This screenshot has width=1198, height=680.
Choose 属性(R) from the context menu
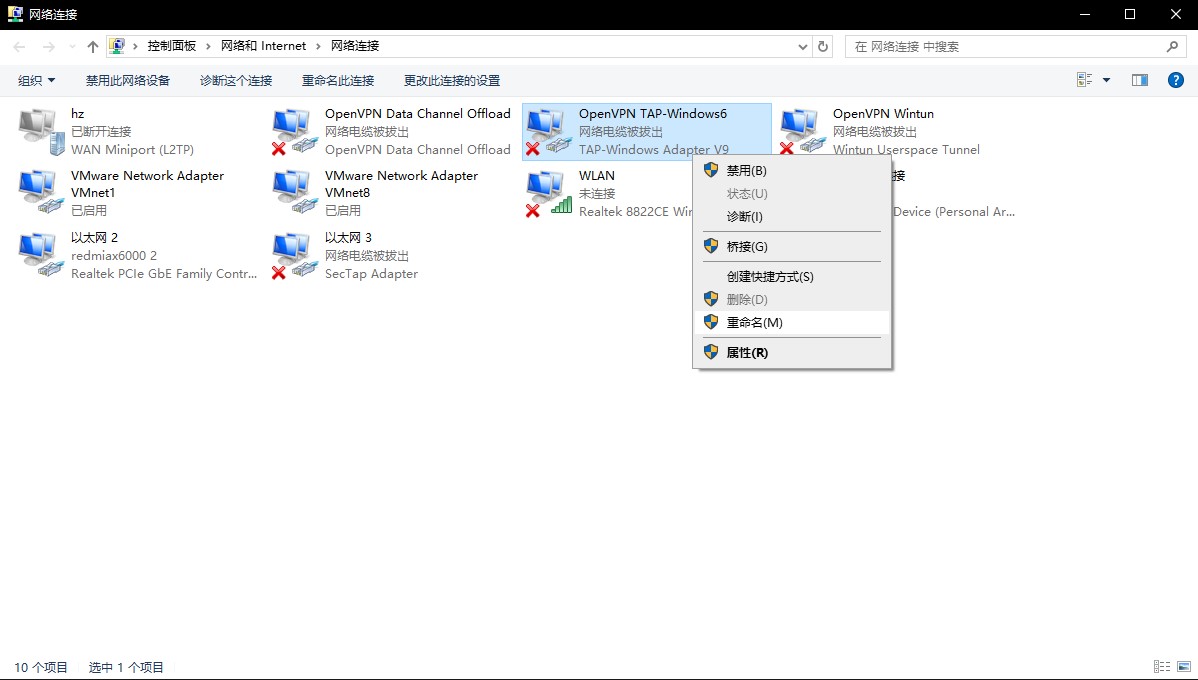pos(747,352)
